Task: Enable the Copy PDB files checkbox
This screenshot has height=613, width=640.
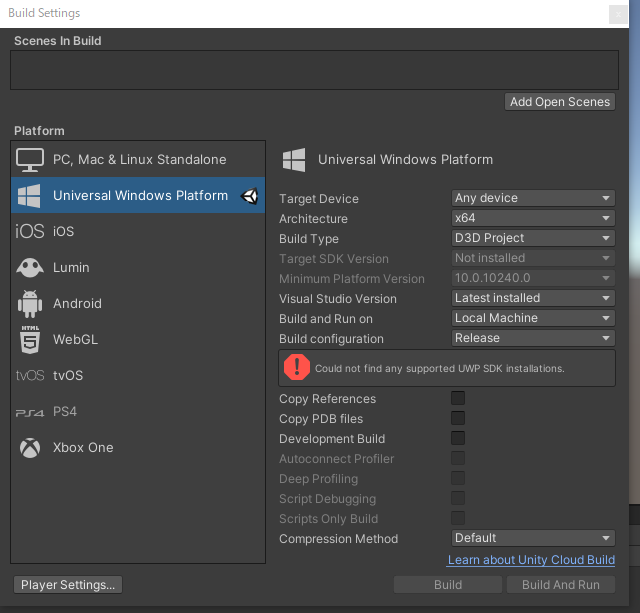Action: pyautogui.click(x=458, y=418)
